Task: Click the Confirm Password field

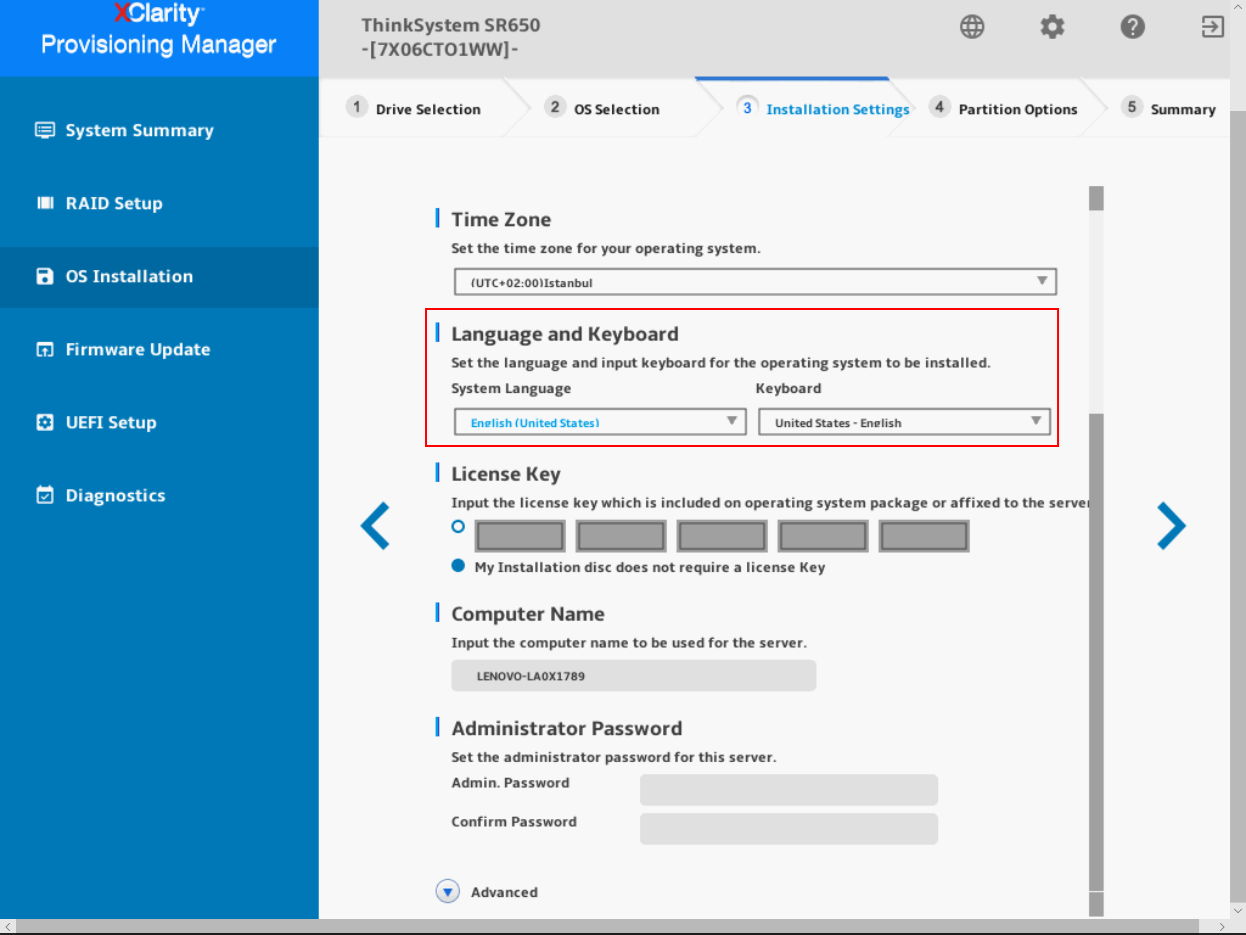Action: coord(789,829)
